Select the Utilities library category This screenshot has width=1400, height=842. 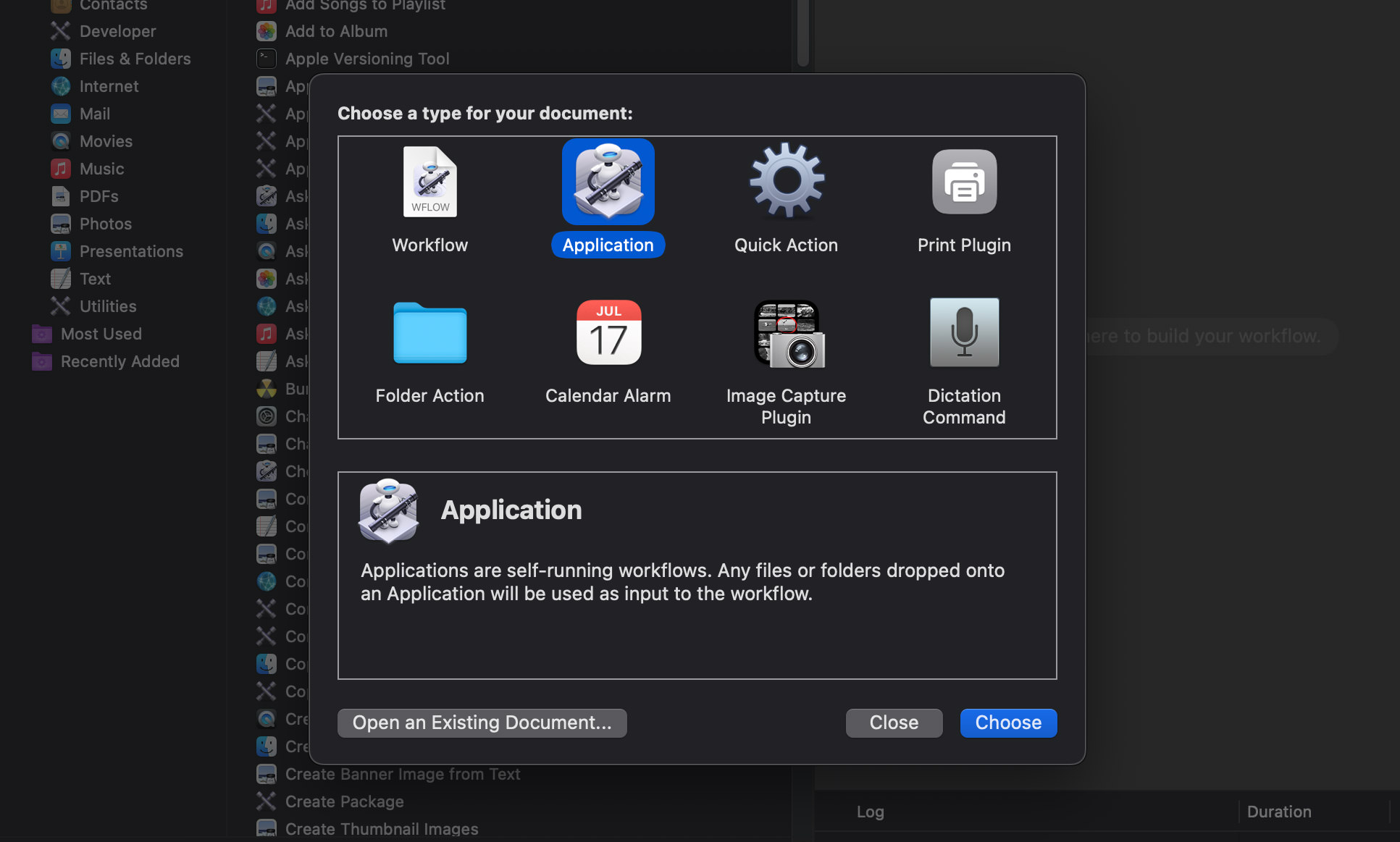pyautogui.click(x=93, y=306)
